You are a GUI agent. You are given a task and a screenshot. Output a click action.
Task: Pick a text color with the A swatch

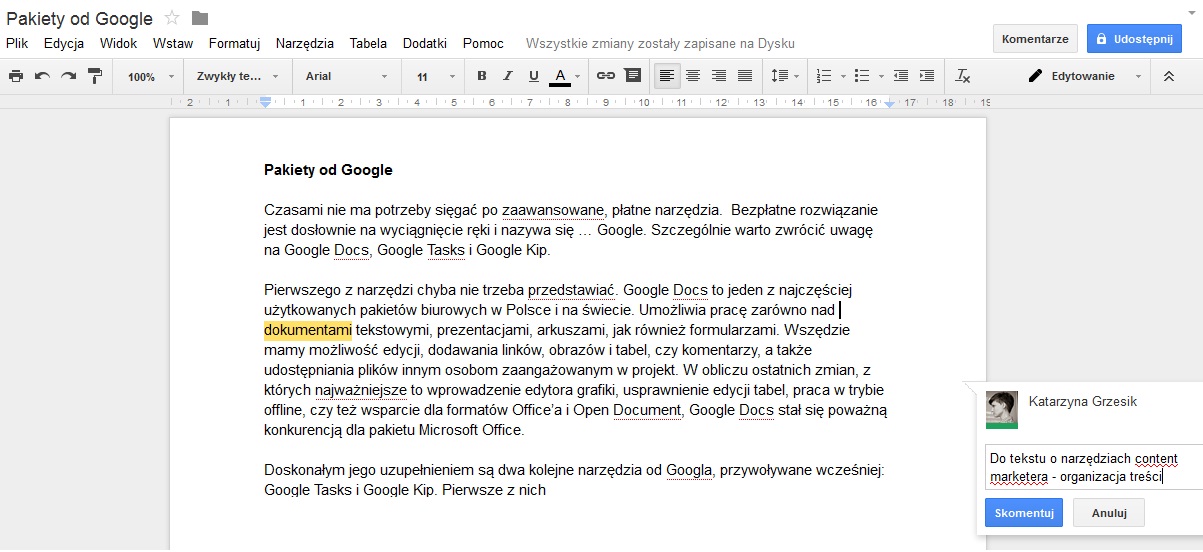click(x=559, y=76)
